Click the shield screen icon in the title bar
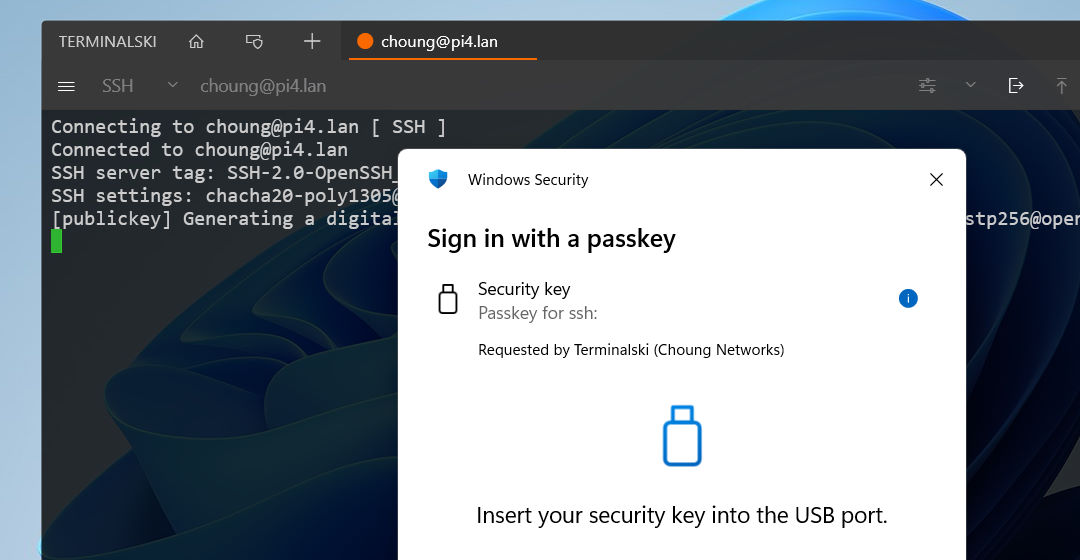 click(254, 41)
